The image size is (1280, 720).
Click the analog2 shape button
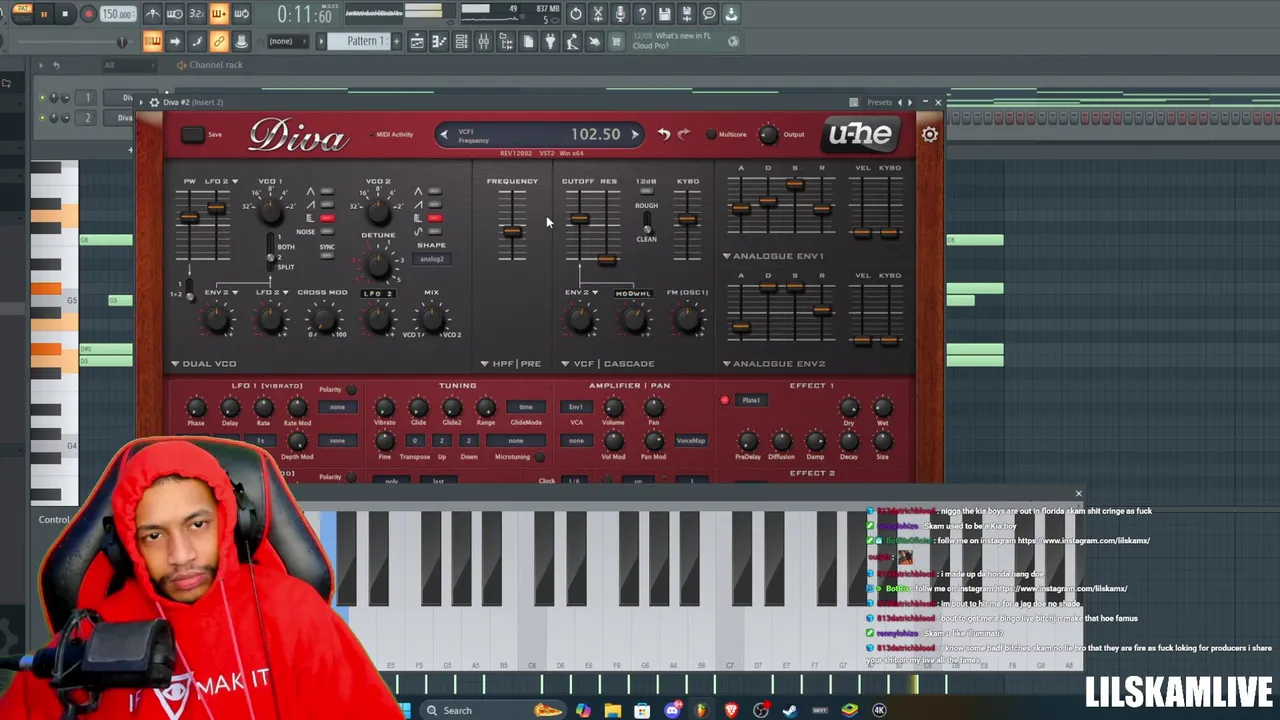coord(431,259)
